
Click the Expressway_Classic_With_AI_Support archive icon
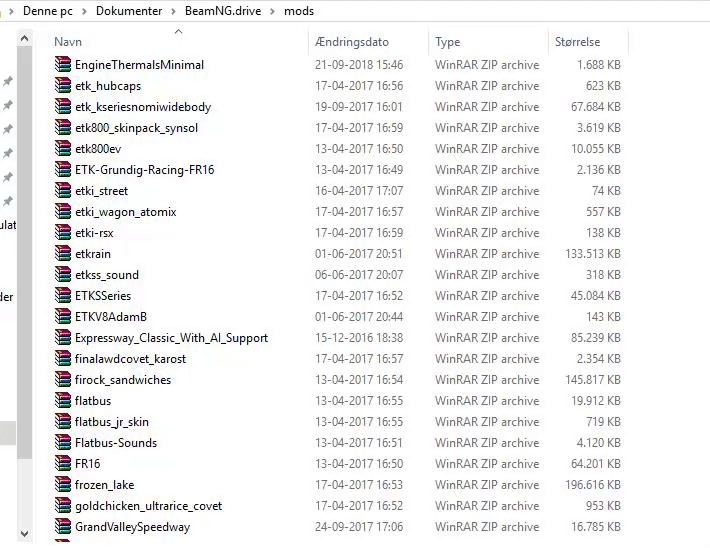tap(63, 337)
